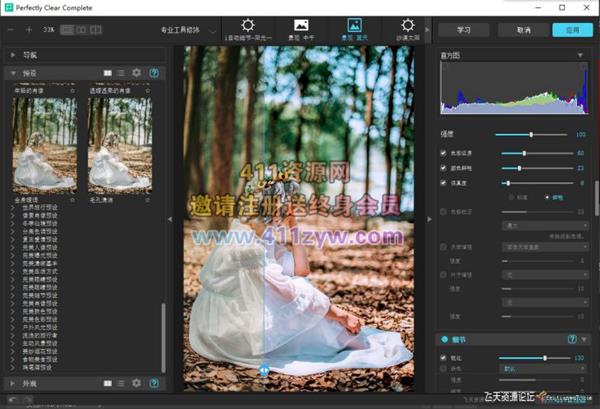Viewport: 600px width, 409px height.
Task: Toggle the third checkbox below 强度 slider
Action: (x=444, y=183)
